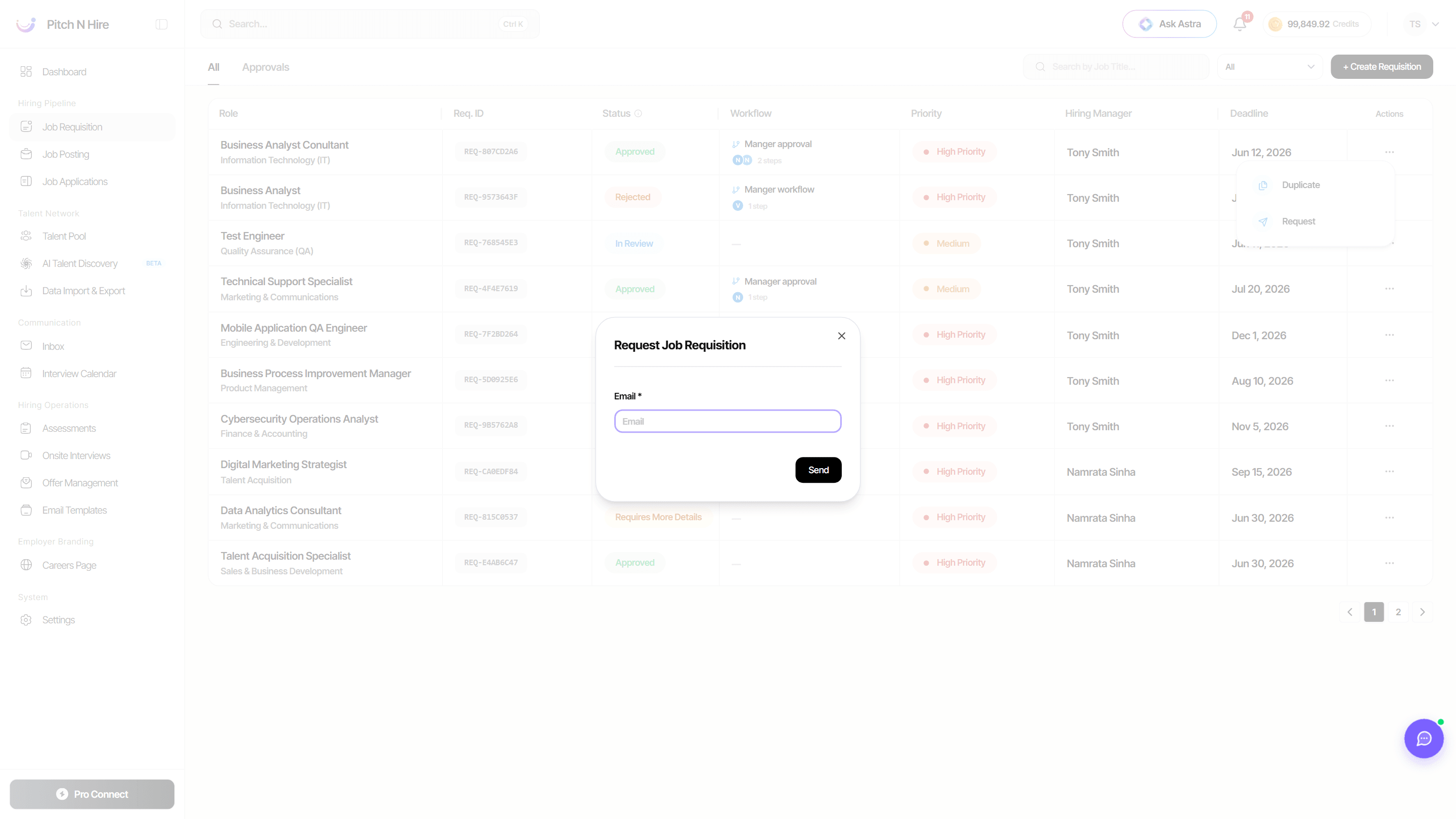This screenshot has height=819, width=1456.
Task: Click the Job Posting sidebar icon
Action: tap(26, 154)
